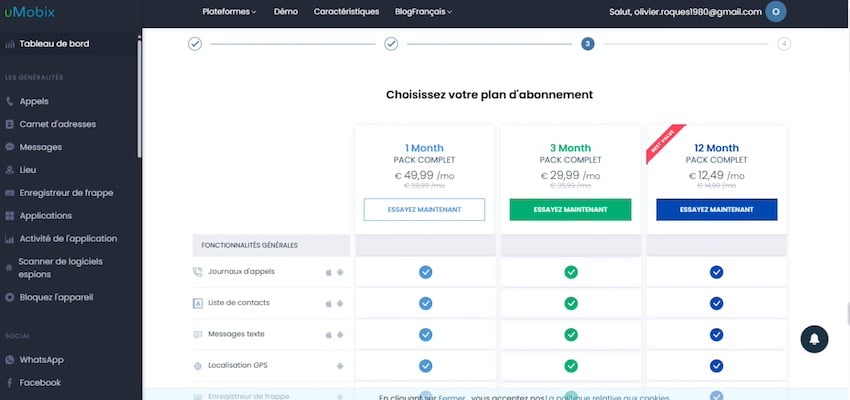This screenshot has width=850, height=400.
Task: Open Lieu in the sidebar
Action: point(28,170)
